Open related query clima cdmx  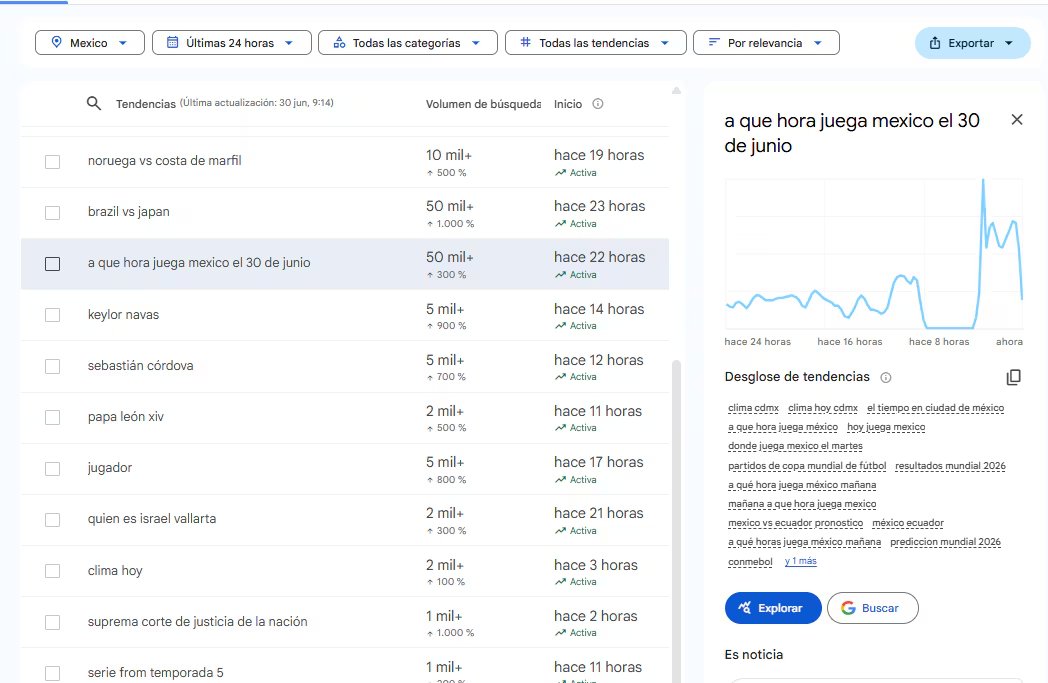[753, 408]
